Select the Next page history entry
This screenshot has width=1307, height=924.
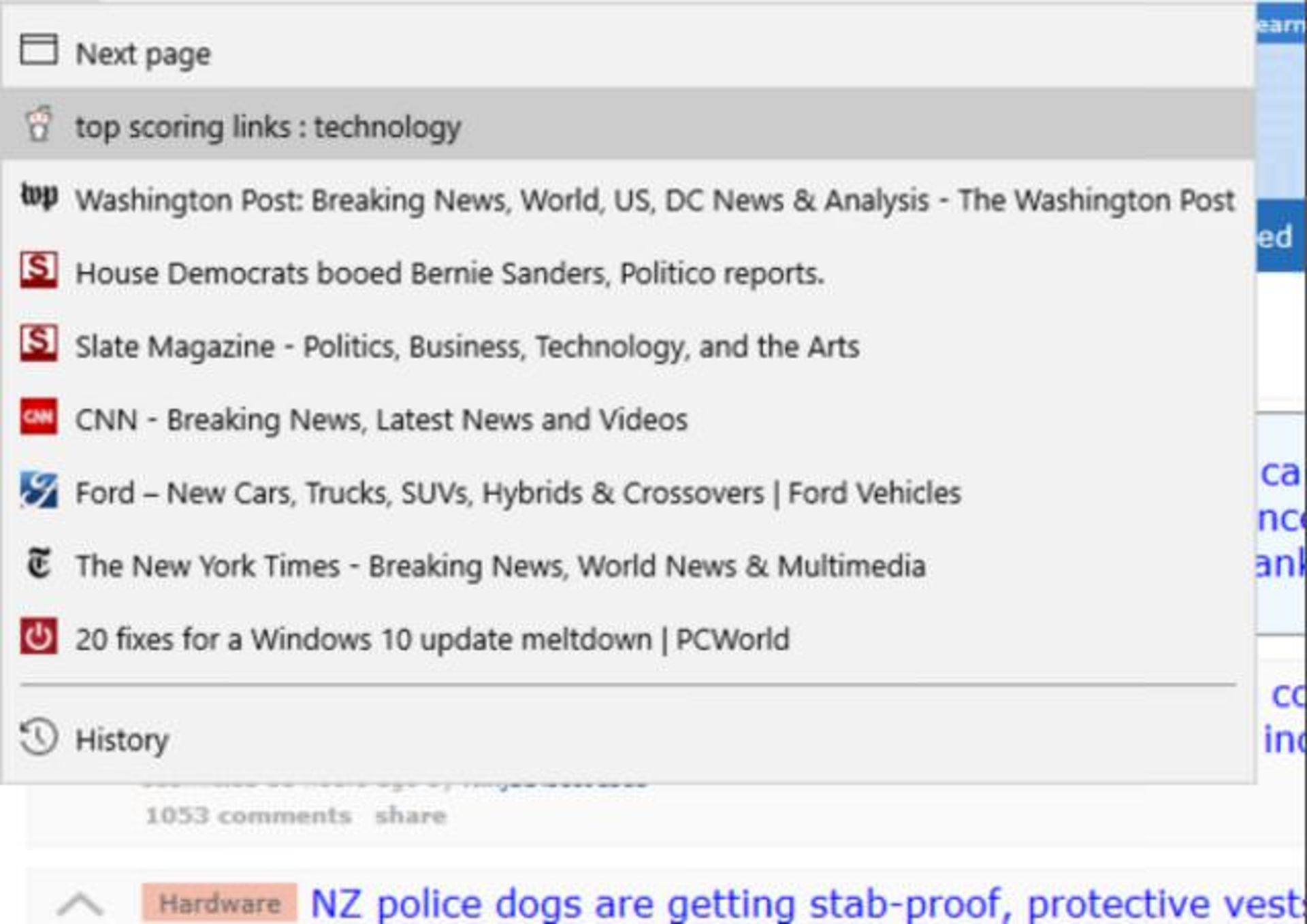628,52
